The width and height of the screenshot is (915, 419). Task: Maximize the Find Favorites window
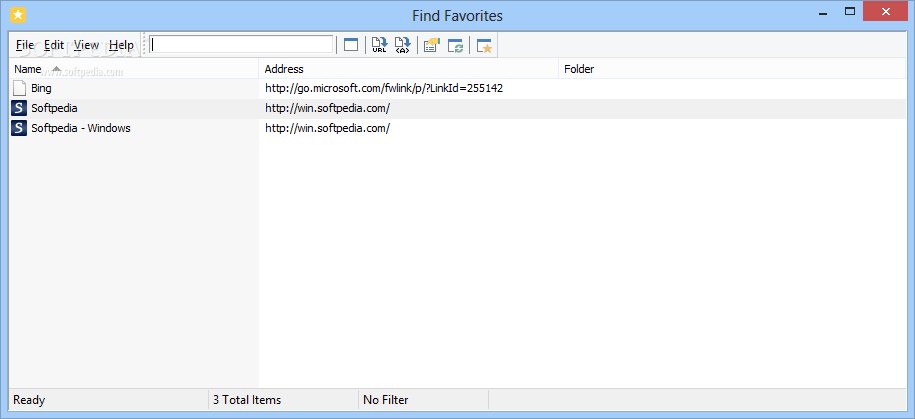850,12
